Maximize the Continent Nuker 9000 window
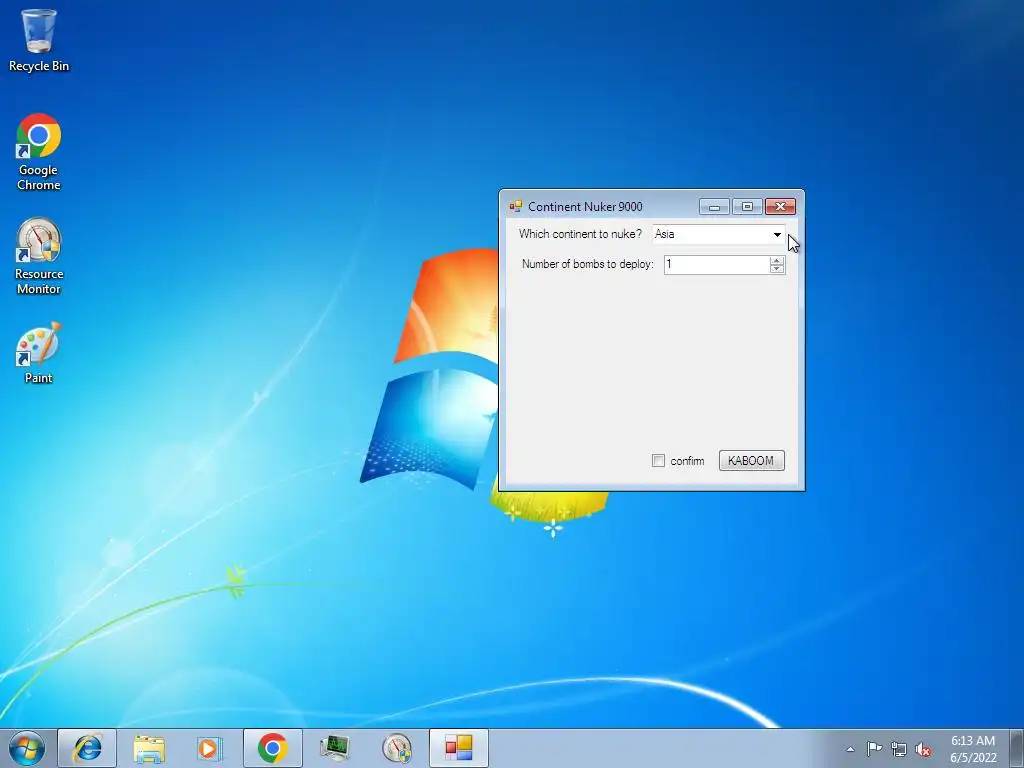The width and height of the screenshot is (1024, 768). 747,207
